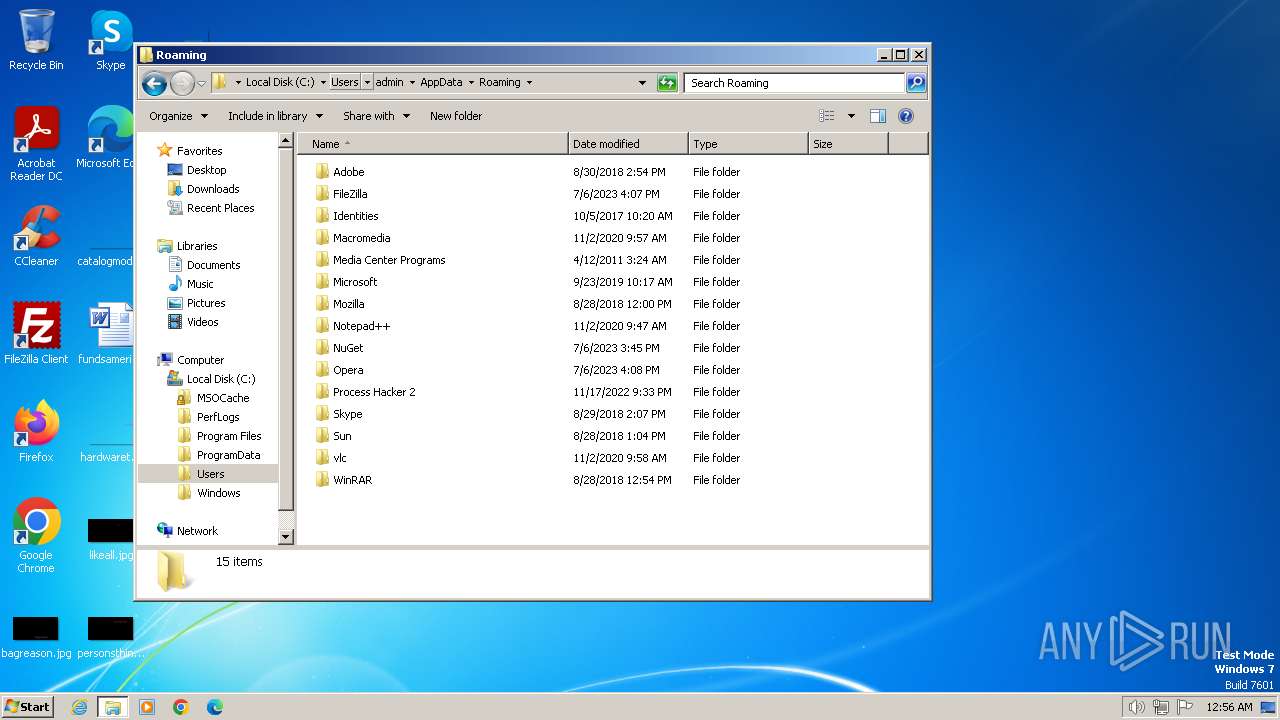The height and width of the screenshot is (720, 1280).
Task: Open Videos library
Action: coord(202,322)
